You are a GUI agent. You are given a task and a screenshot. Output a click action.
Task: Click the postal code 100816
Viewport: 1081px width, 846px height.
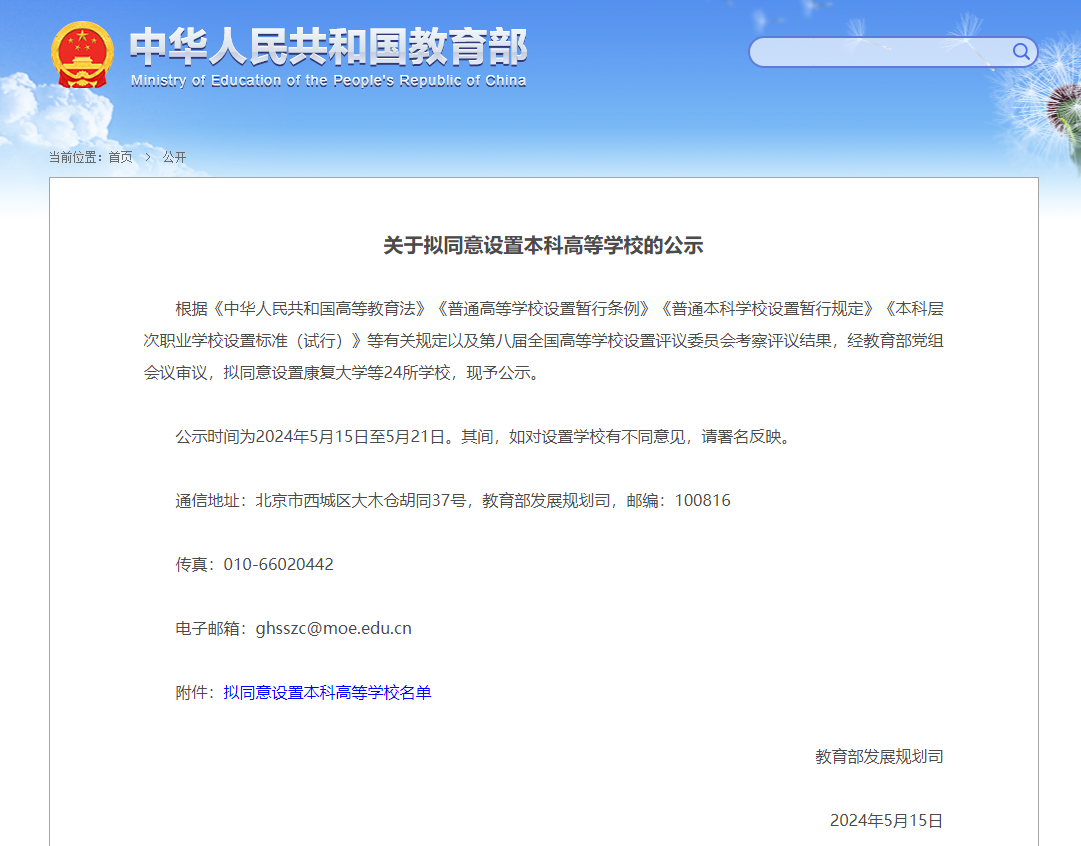(702, 500)
